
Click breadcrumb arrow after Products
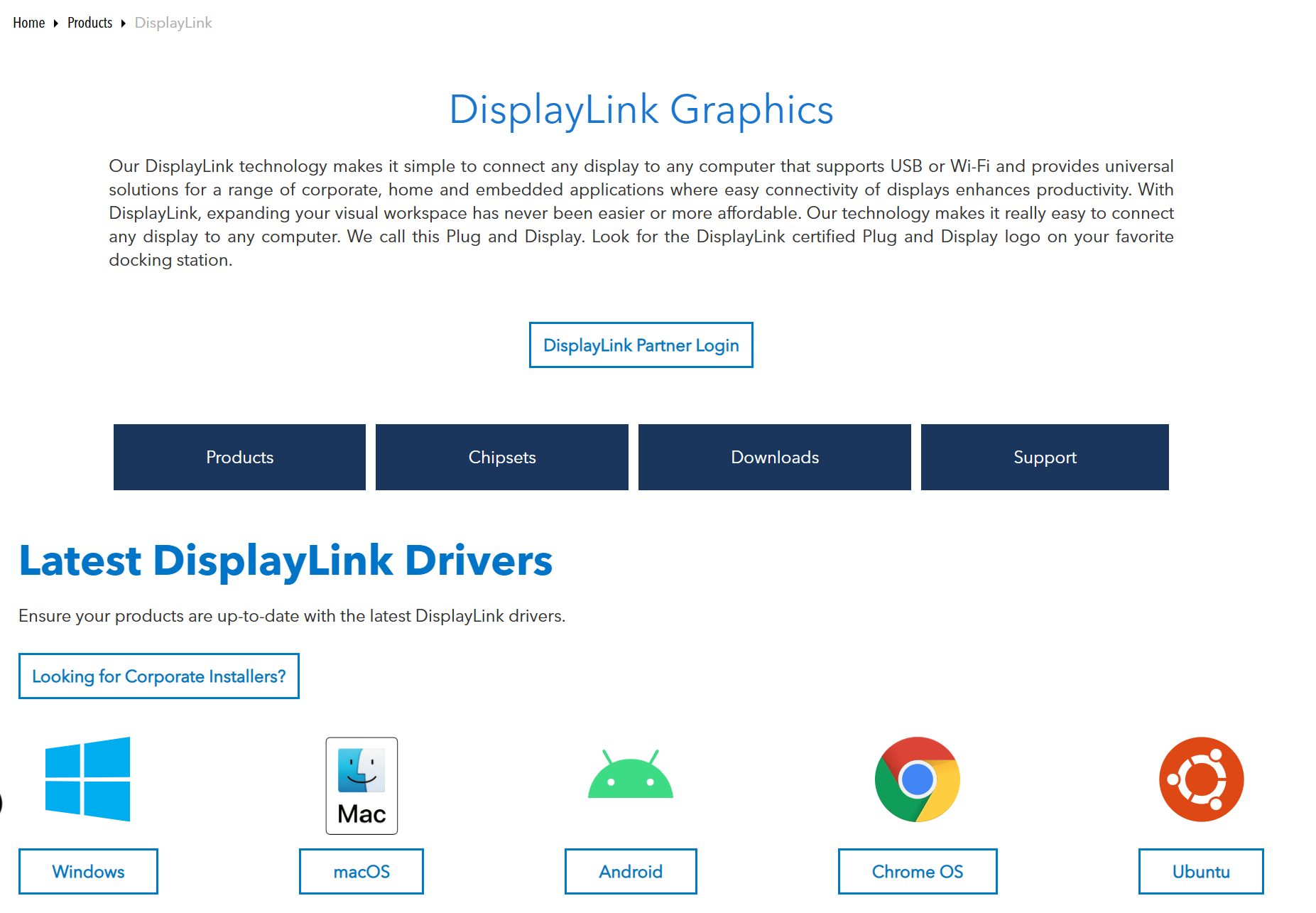click(x=124, y=23)
